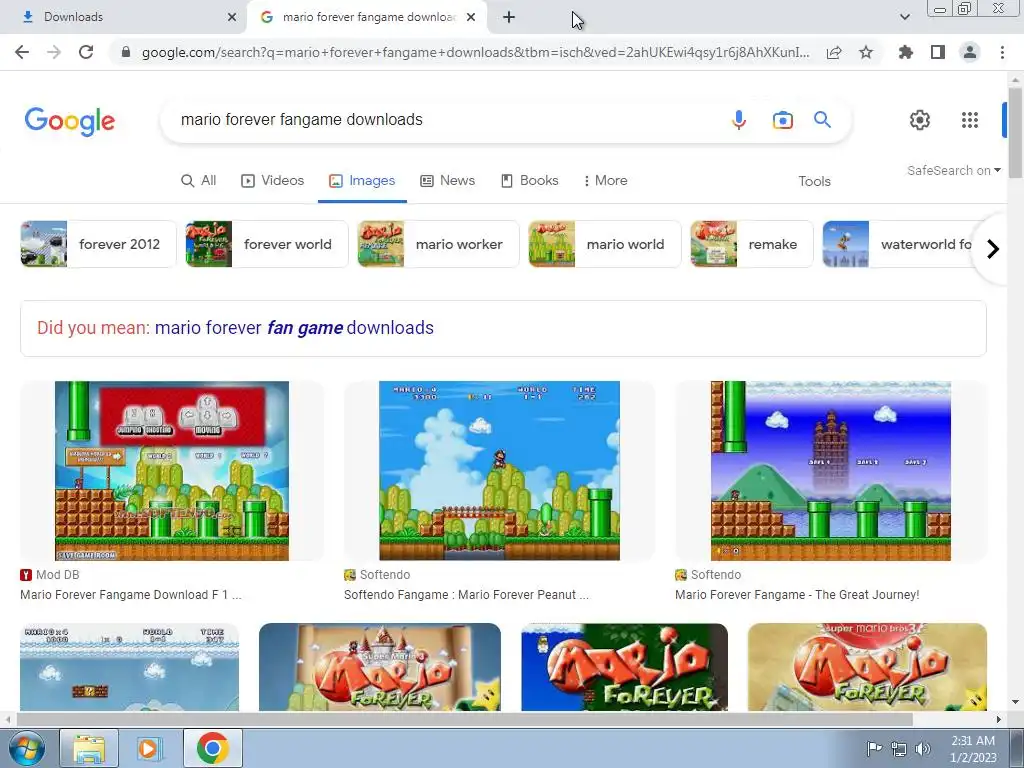1024x768 pixels.
Task: Click the address bar URL
Action: click(x=475, y=52)
